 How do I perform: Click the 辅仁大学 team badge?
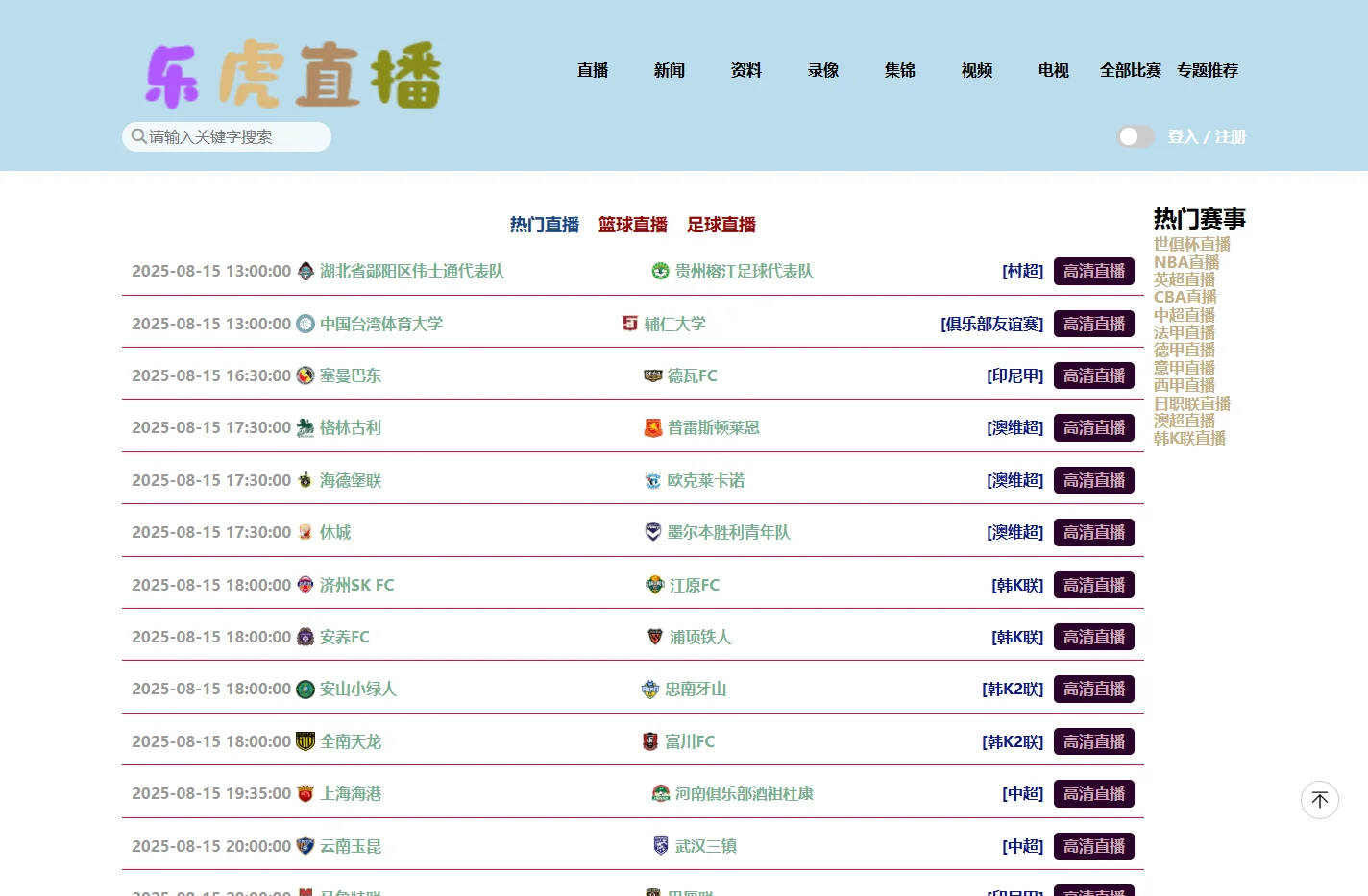tap(630, 324)
